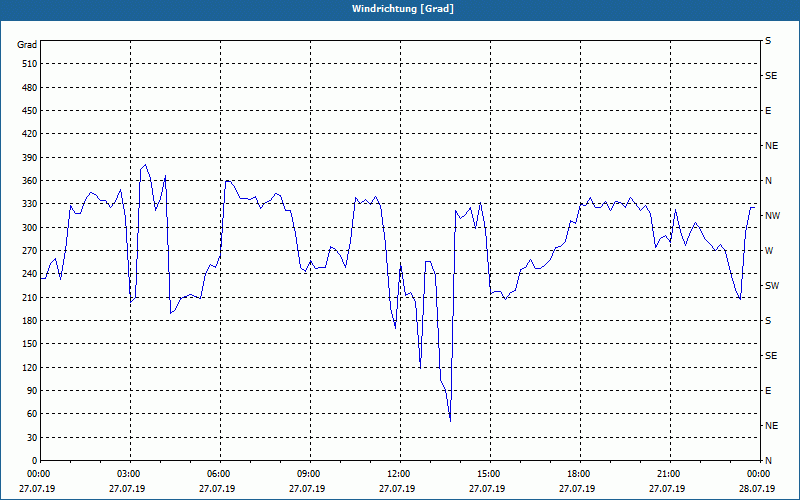The height and width of the screenshot is (500, 800).
Task: Click the 21:00 time label
Action: click(668, 474)
